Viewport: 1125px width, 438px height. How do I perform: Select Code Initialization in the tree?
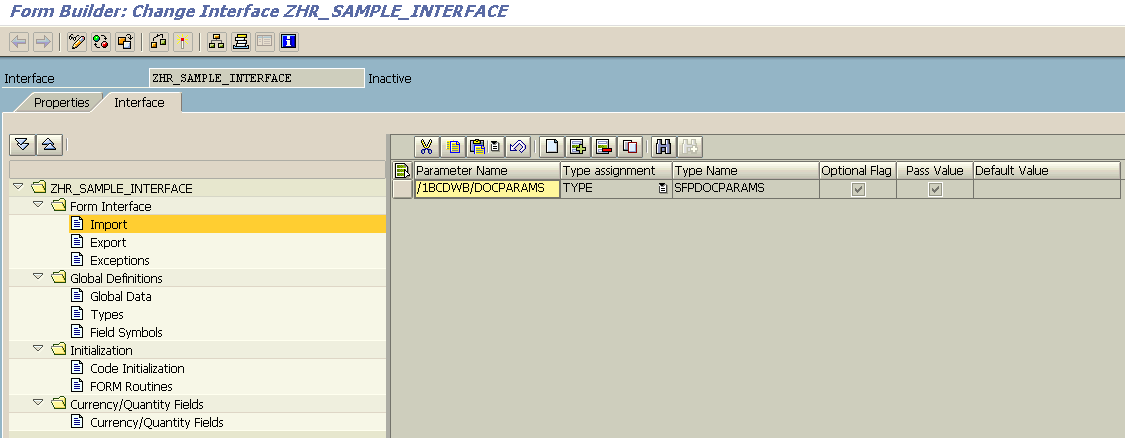(x=137, y=368)
